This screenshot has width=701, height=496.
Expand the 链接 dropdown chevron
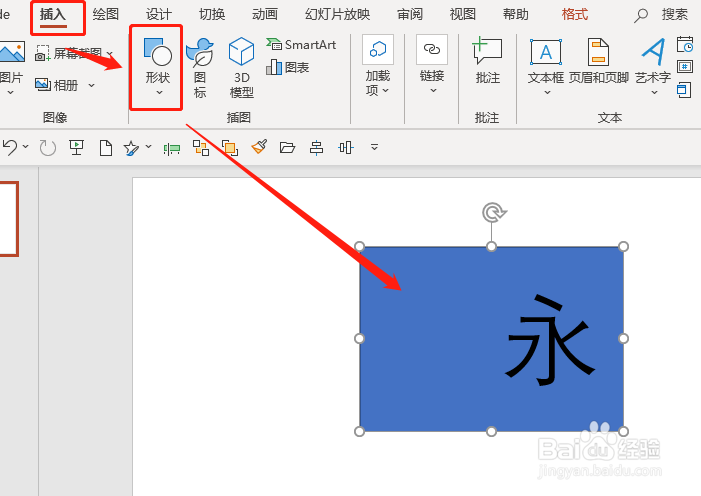click(x=433, y=91)
